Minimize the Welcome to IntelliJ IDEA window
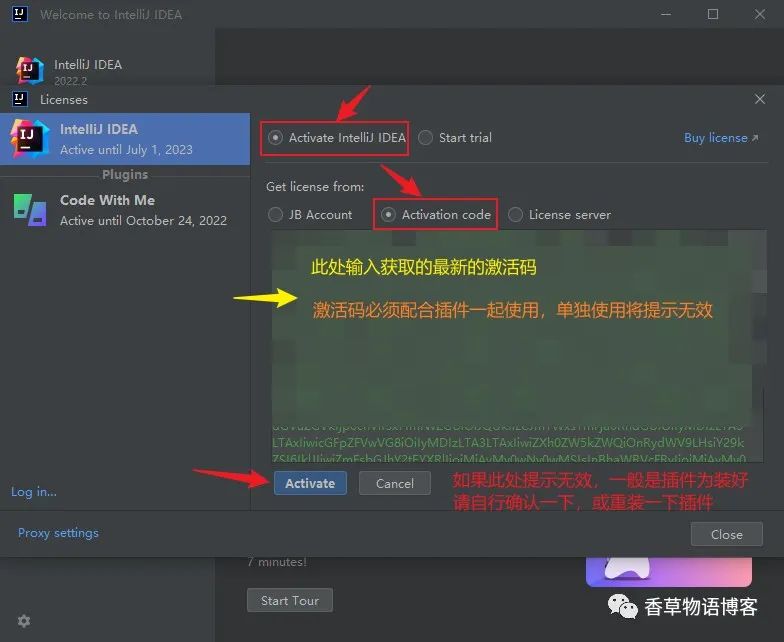 (x=666, y=14)
